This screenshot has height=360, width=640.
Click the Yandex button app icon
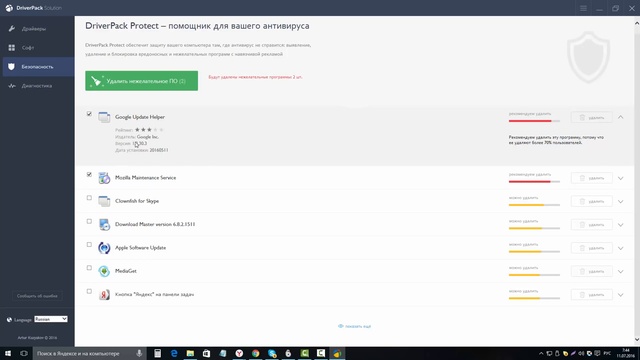(x=104, y=294)
